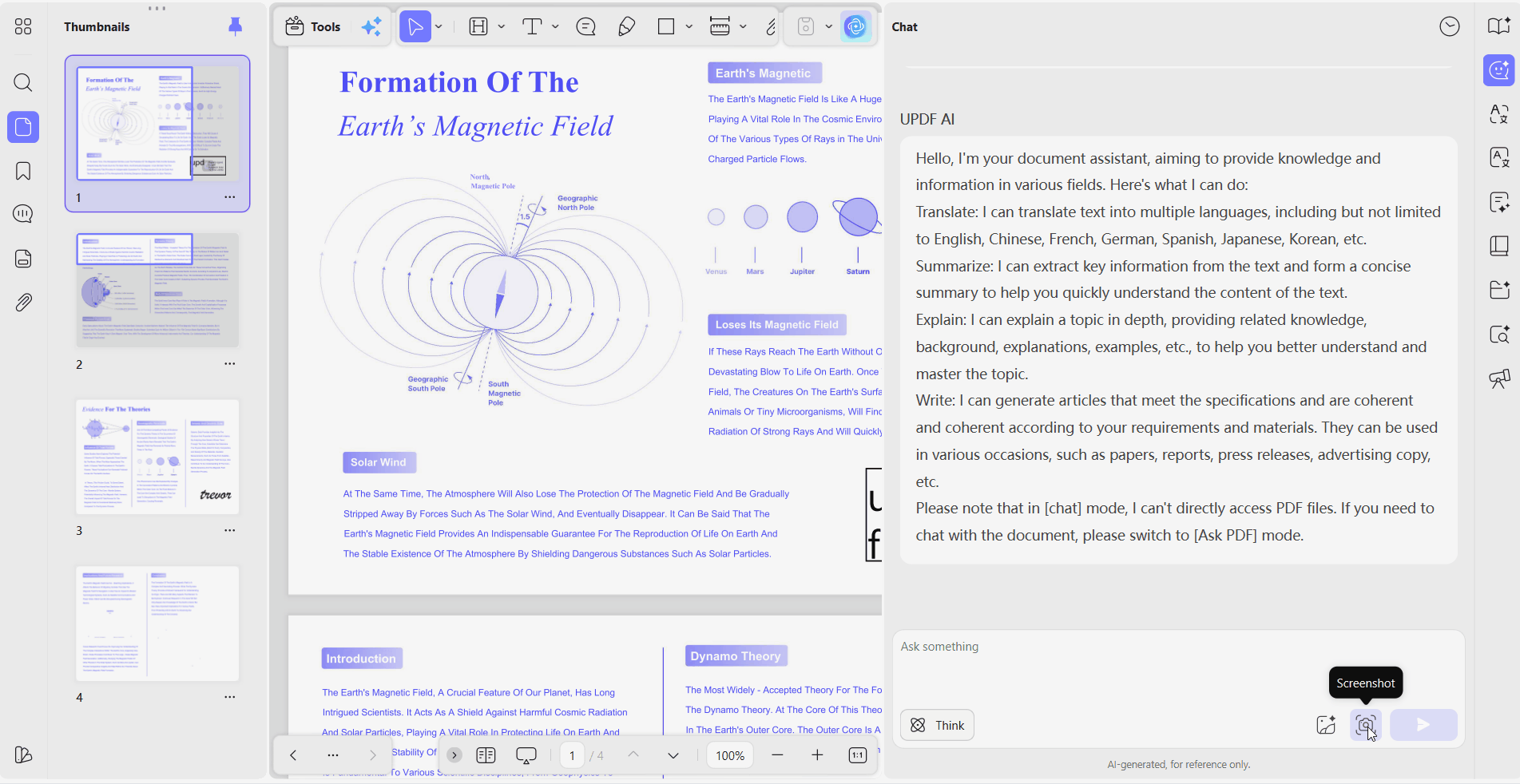Image resolution: width=1520 pixels, height=784 pixels.
Task: Open the search panel in left sidebar
Action: point(23,82)
